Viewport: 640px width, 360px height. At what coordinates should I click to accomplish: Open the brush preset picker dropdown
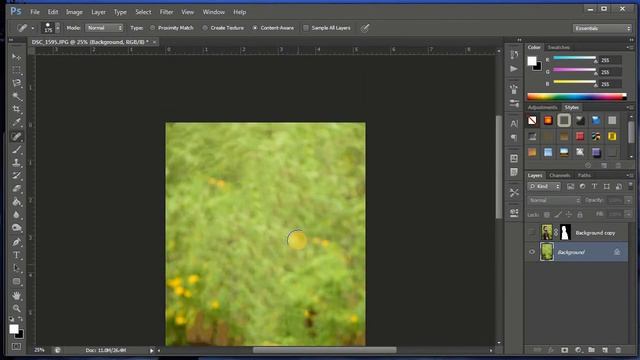[58, 28]
